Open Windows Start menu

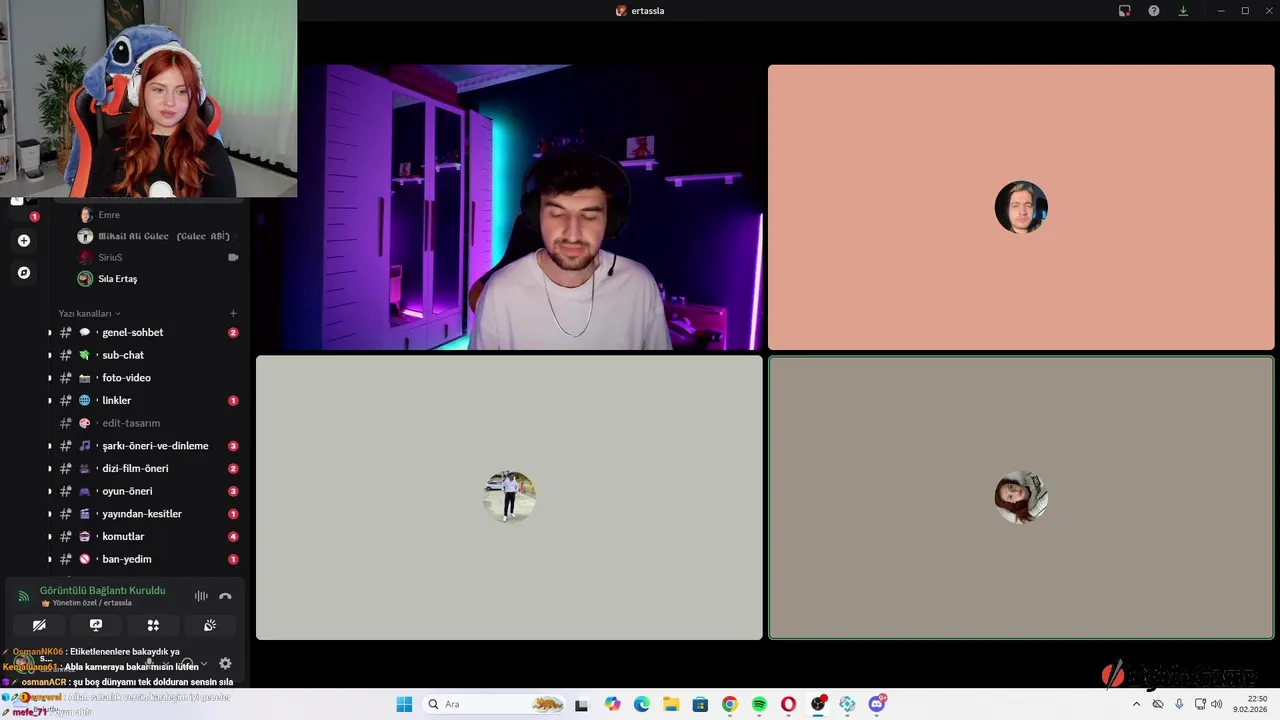pyautogui.click(x=404, y=704)
